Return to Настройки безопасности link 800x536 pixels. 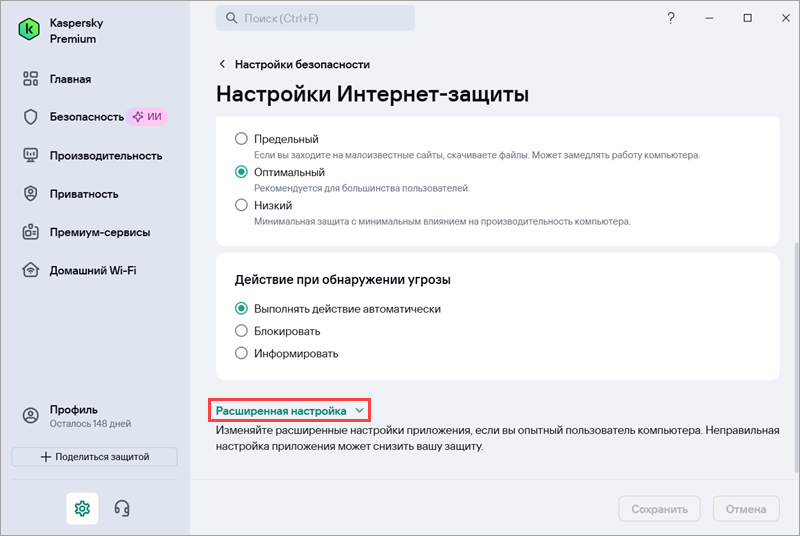pyautogui.click(x=302, y=64)
